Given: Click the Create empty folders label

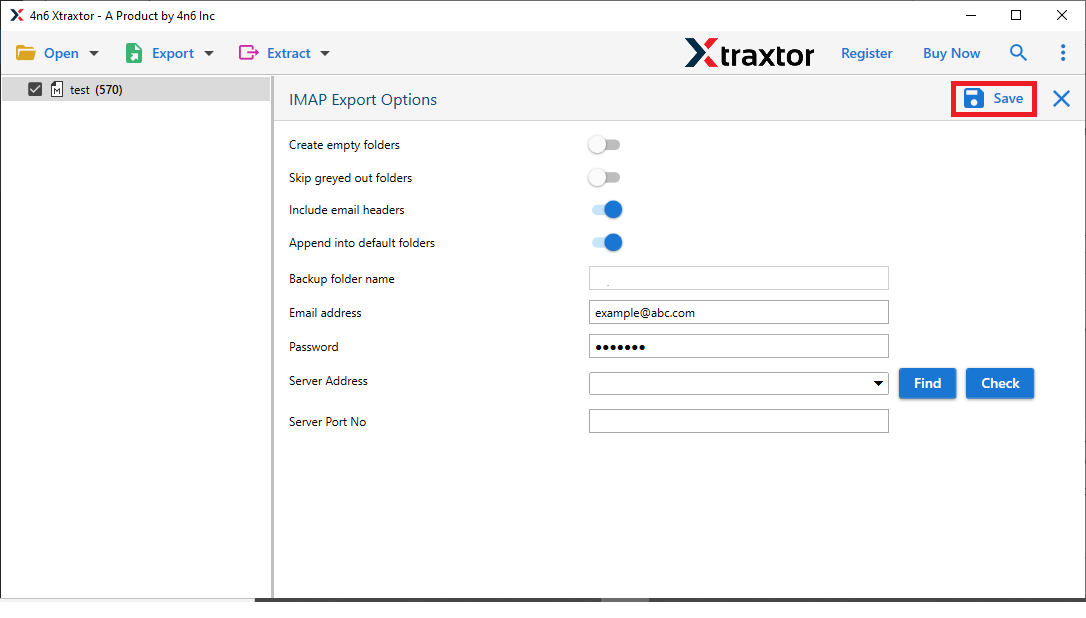Looking at the screenshot, I should coord(344,145).
